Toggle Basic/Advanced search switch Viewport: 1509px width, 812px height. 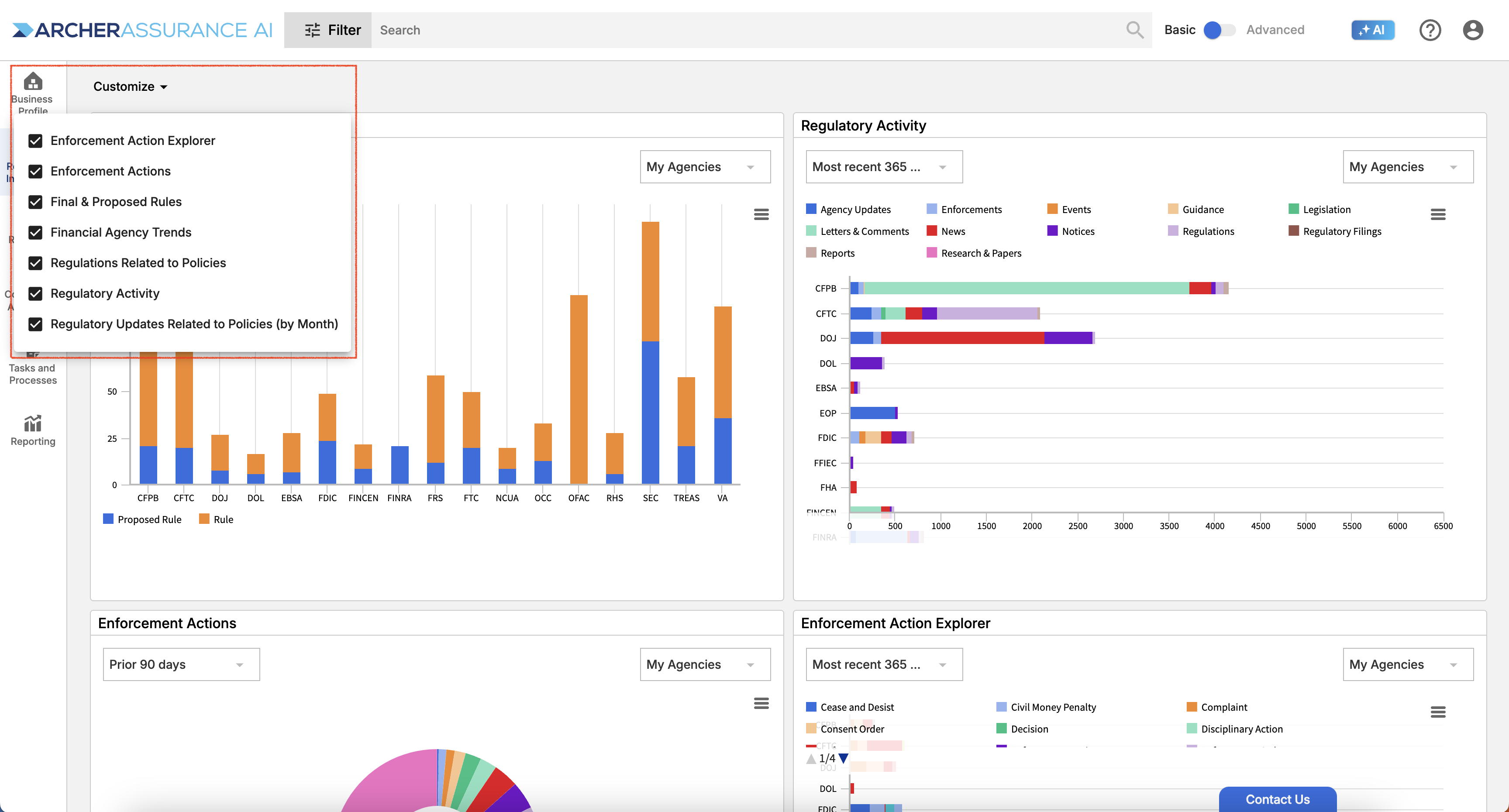(1219, 30)
